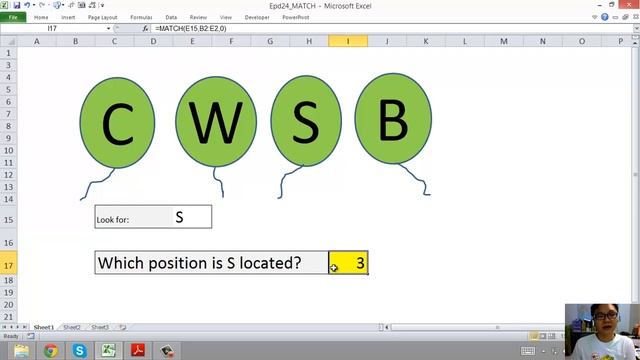Open the View ribbon tab
The height and width of the screenshot is (360, 640).
click(226, 18)
